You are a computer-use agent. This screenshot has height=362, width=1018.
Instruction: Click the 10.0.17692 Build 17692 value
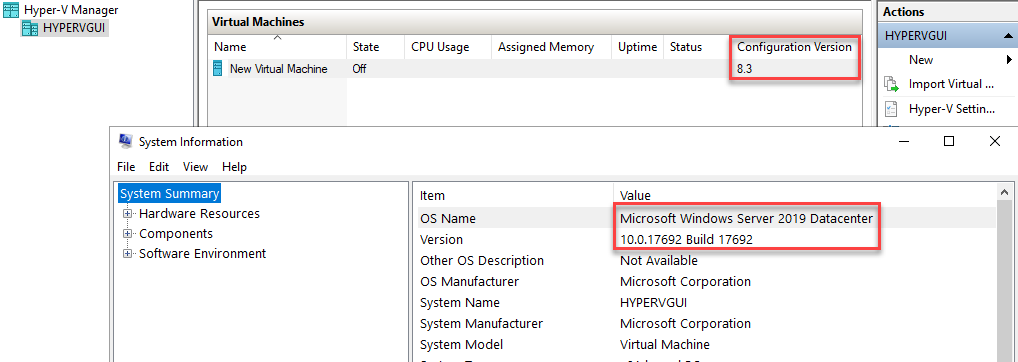coord(686,239)
